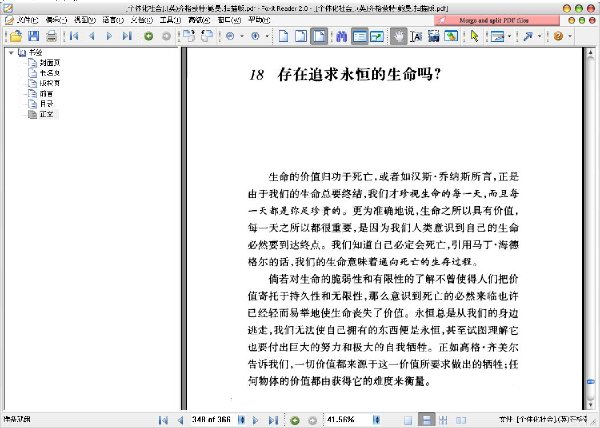Image resolution: width=600 pixels, height=428 pixels.
Task: Select the 封面页 bookmark
Action: [x=50, y=63]
